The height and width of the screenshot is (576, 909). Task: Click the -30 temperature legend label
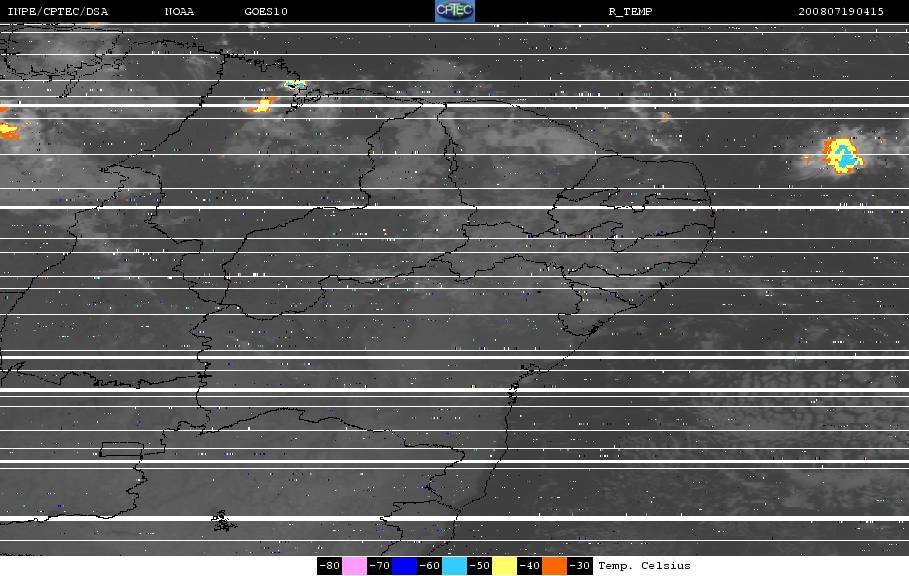click(579, 566)
